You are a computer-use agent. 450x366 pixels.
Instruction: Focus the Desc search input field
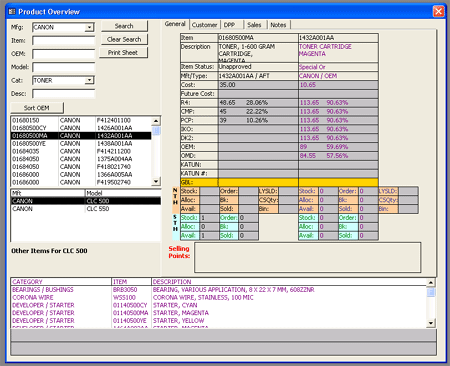[64, 94]
